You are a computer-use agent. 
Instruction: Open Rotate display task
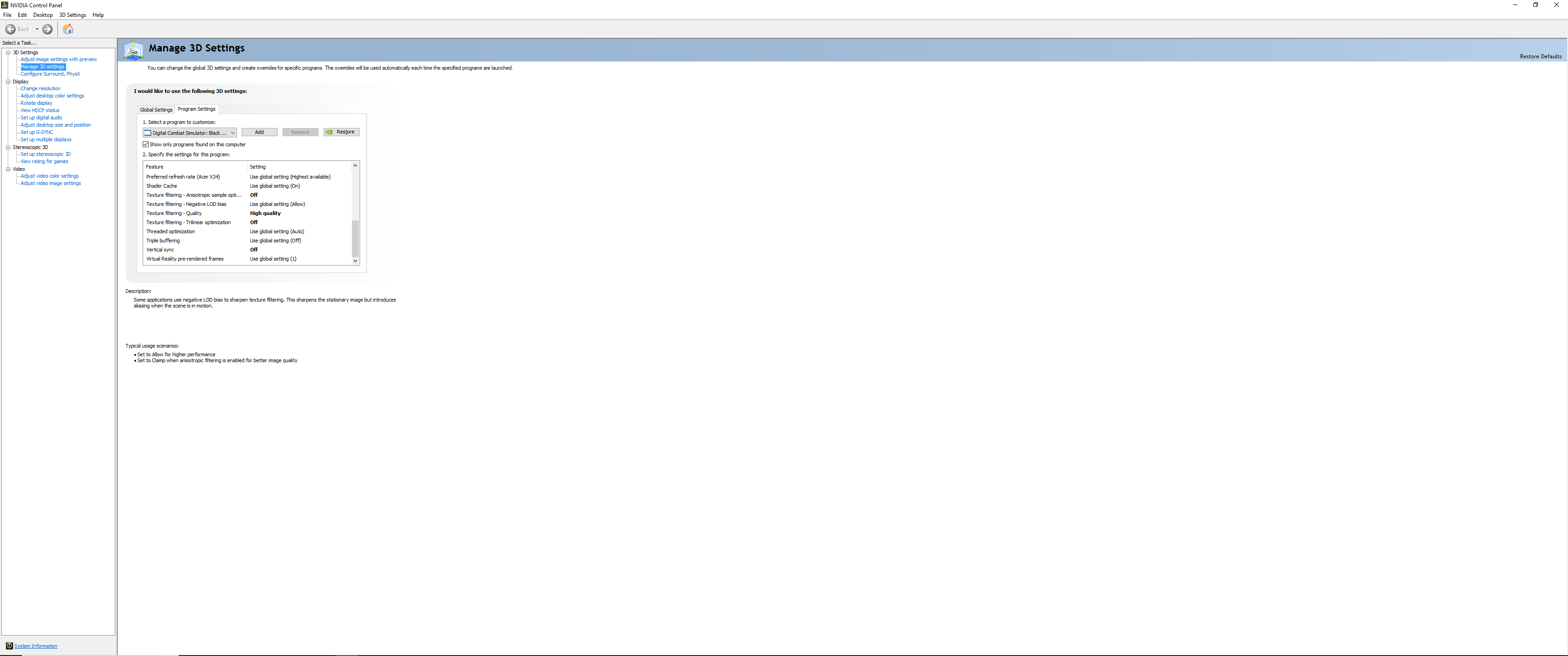pyautogui.click(x=36, y=103)
